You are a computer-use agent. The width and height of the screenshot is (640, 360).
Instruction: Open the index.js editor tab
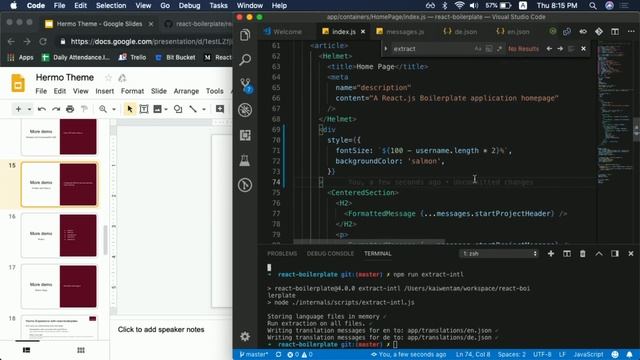coord(344,31)
